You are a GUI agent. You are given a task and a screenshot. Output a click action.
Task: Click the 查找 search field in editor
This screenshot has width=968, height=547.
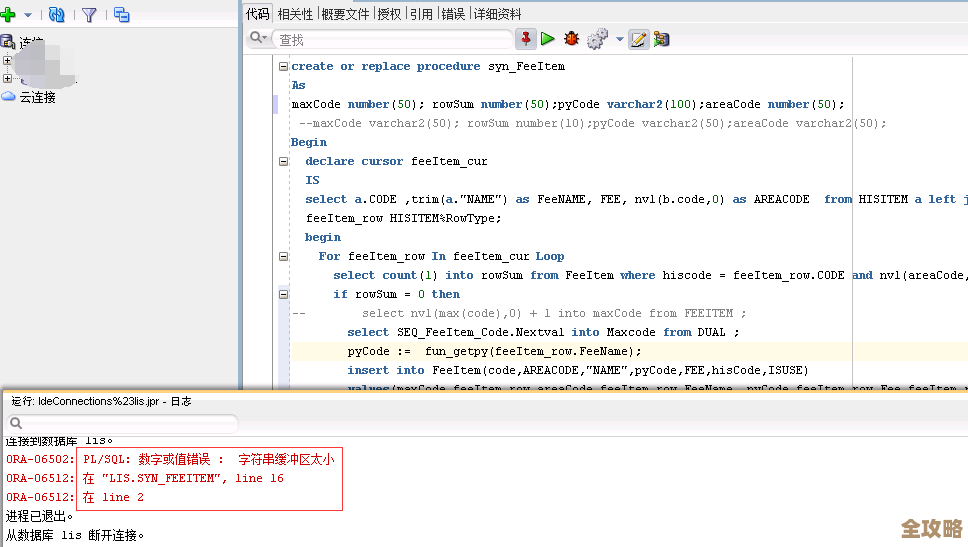[x=392, y=40]
